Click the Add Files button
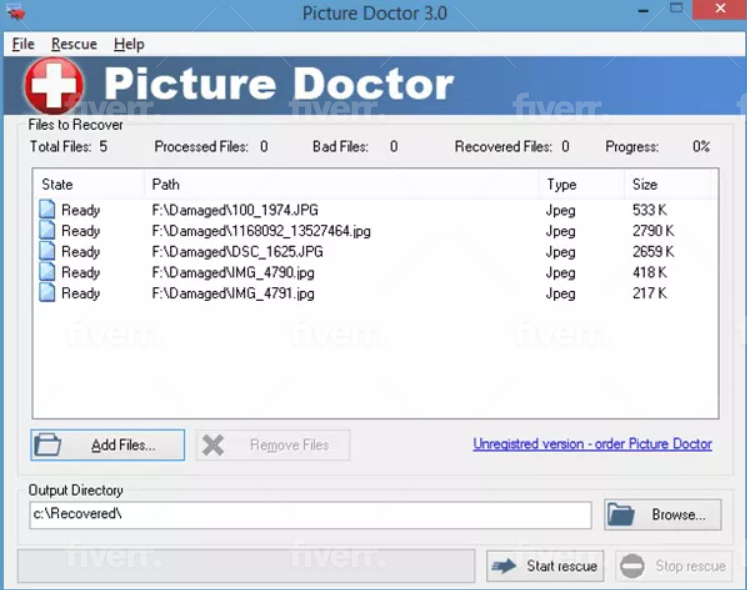Screen dimensions: 747x590 (x=108, y=445)
